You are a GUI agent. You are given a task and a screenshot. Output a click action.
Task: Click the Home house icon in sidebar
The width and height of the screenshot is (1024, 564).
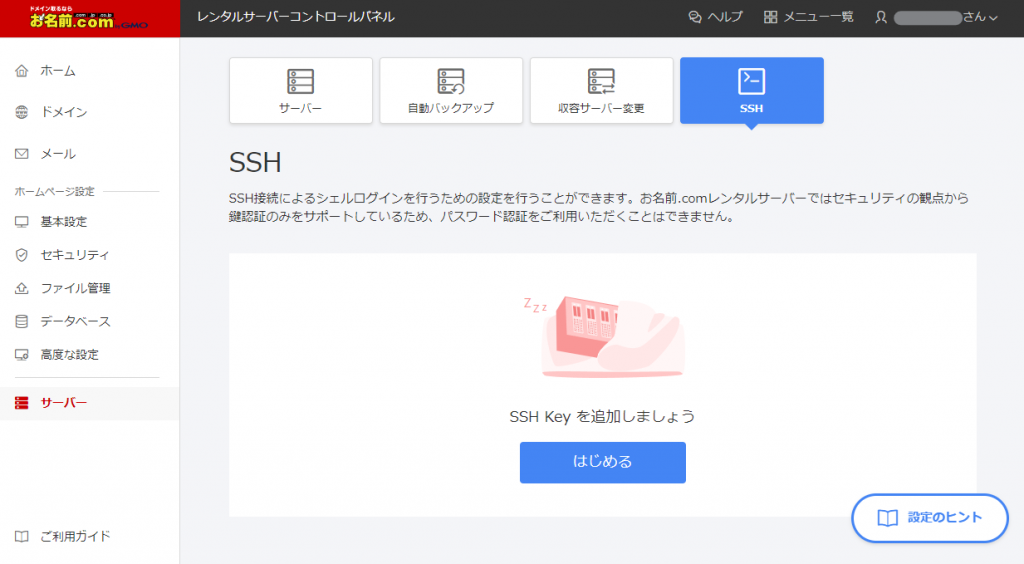click(22, 71)
